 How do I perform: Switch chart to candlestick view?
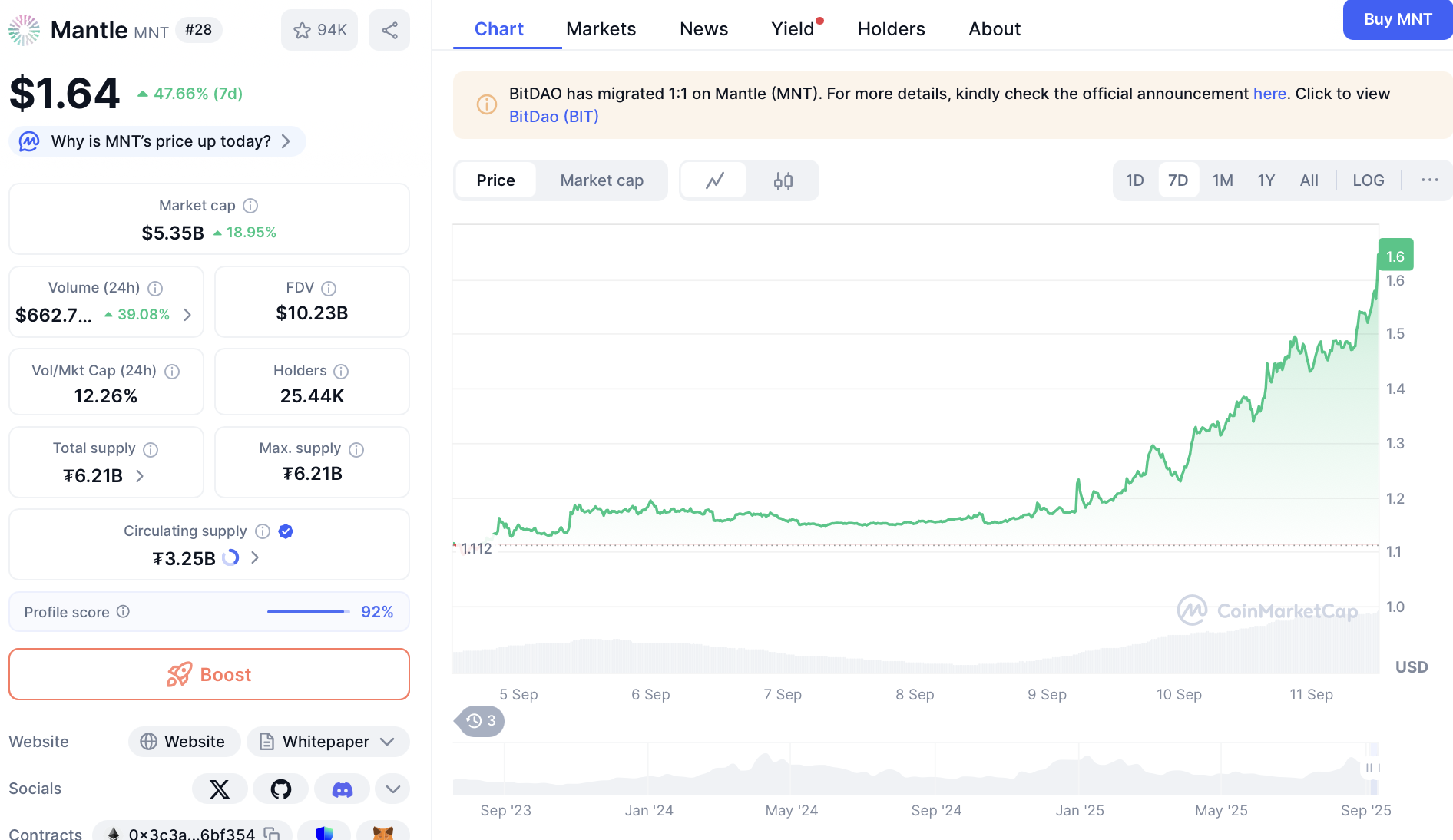pos(783,180)
